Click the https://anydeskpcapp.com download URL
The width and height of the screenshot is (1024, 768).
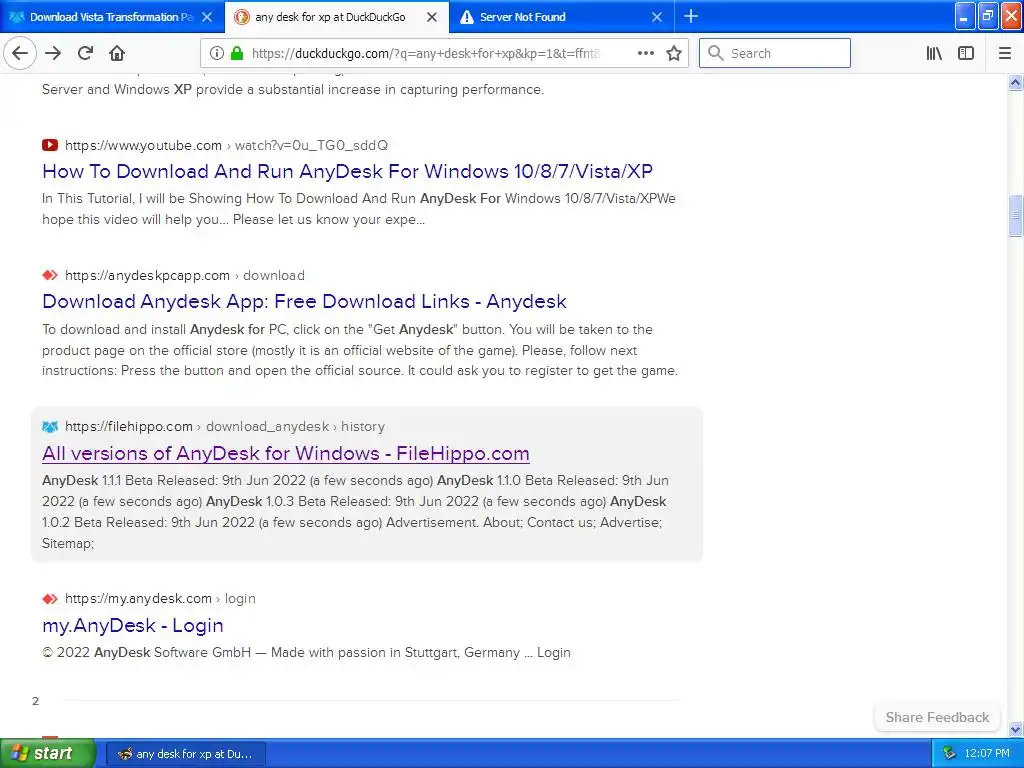(x=185, y=275)
